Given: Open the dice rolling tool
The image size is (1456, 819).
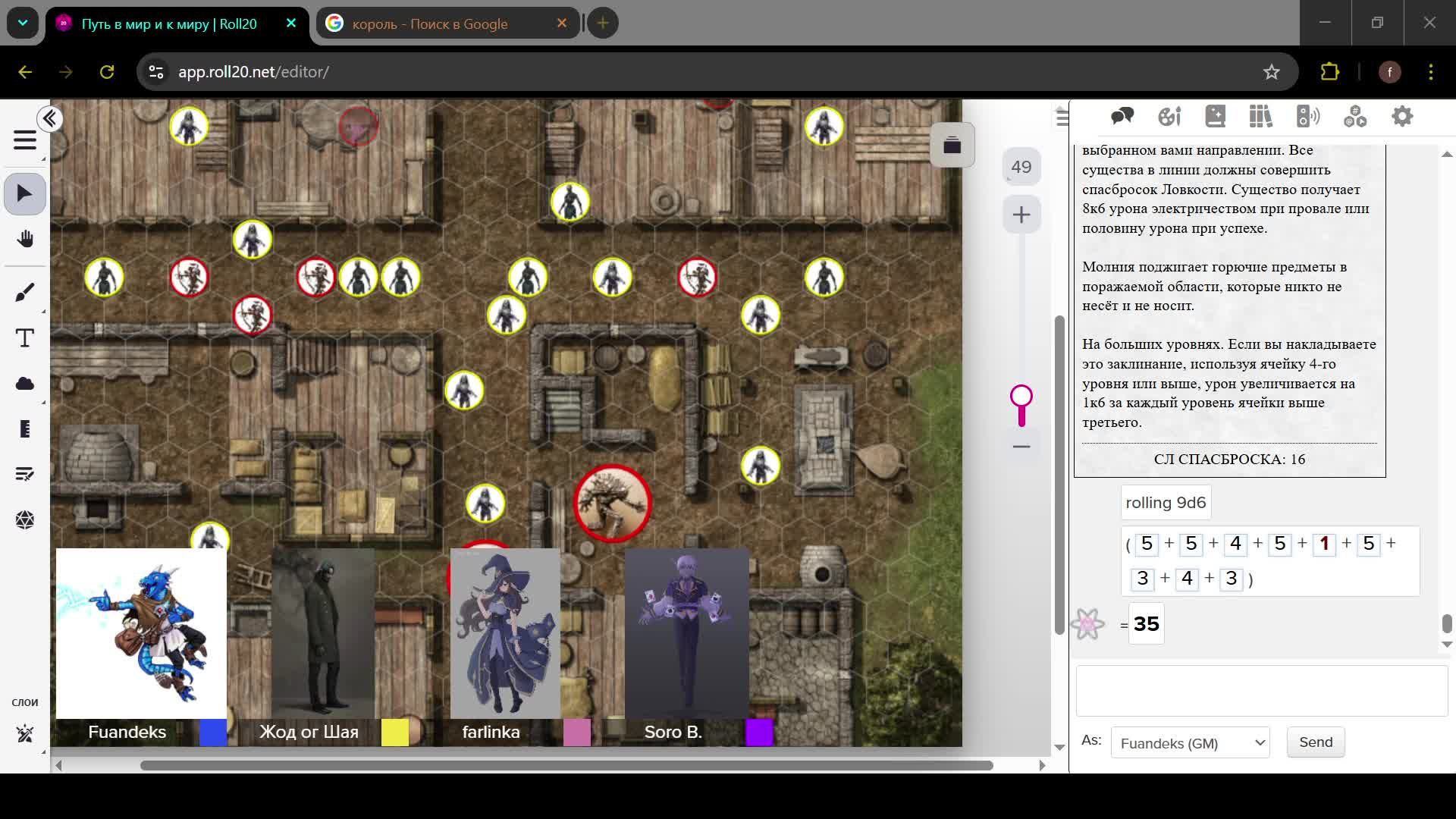Looking at the screenshot, I should [25, 520].
